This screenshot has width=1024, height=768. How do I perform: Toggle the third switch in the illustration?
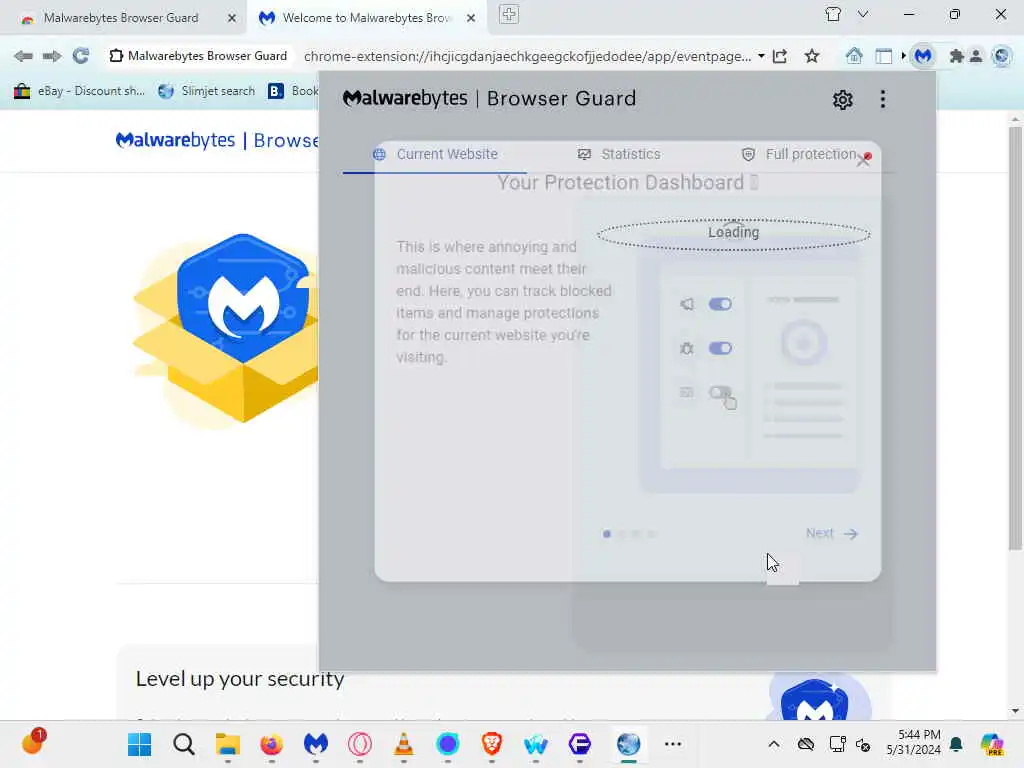[x=720, y=392]
